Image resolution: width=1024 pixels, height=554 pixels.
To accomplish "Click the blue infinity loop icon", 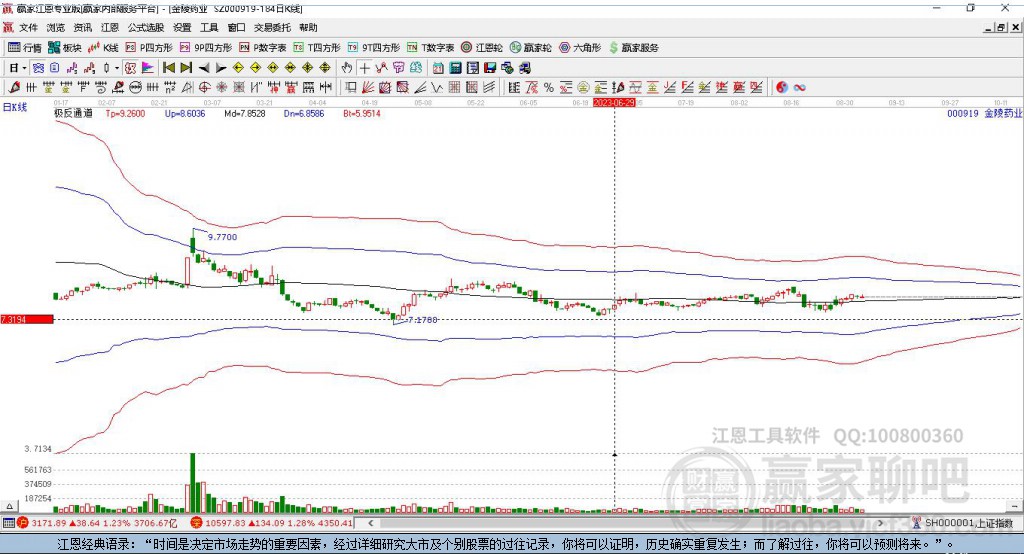I will tap(799, 87).
